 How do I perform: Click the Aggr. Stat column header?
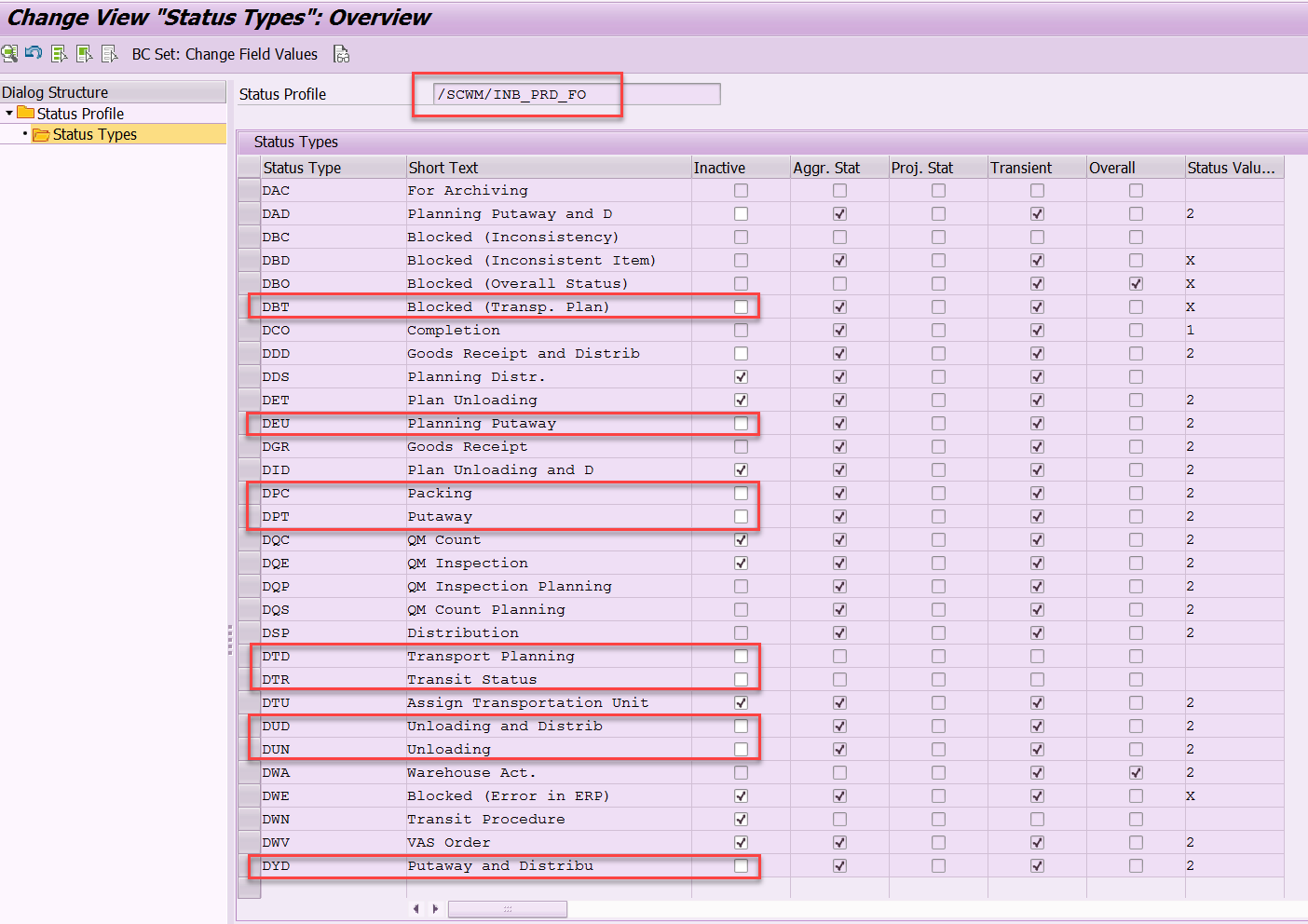[x=839, y=168]
